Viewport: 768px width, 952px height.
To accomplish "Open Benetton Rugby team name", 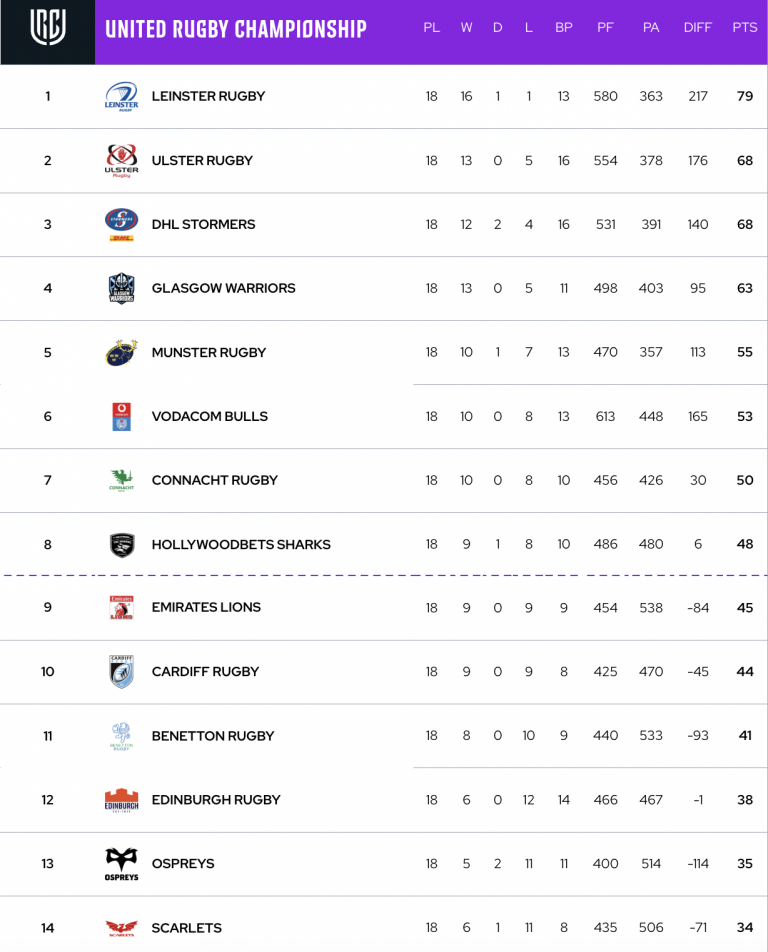I will 212,736.
